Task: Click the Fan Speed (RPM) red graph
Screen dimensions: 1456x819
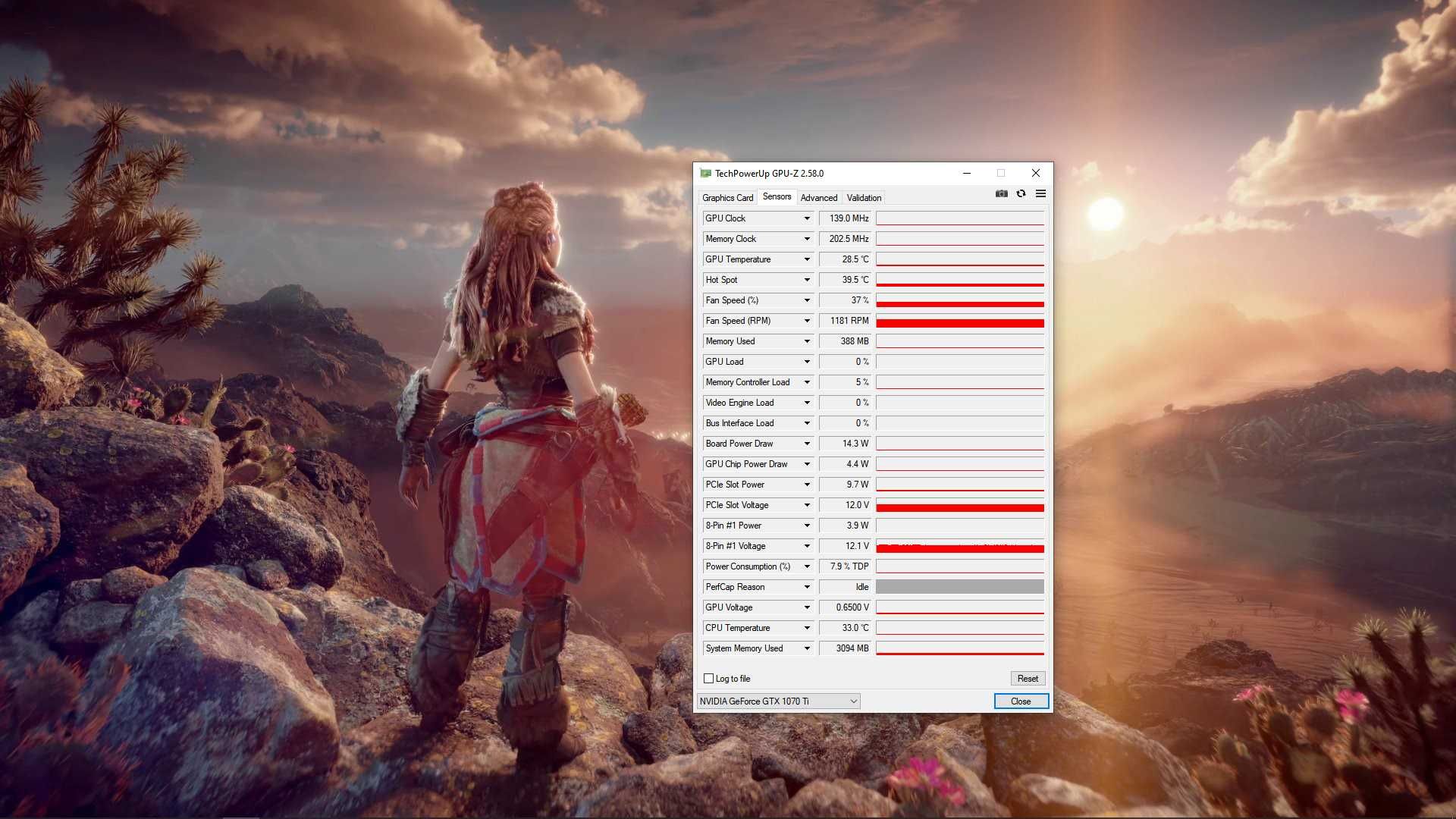Action: click(x=960, y=321)
